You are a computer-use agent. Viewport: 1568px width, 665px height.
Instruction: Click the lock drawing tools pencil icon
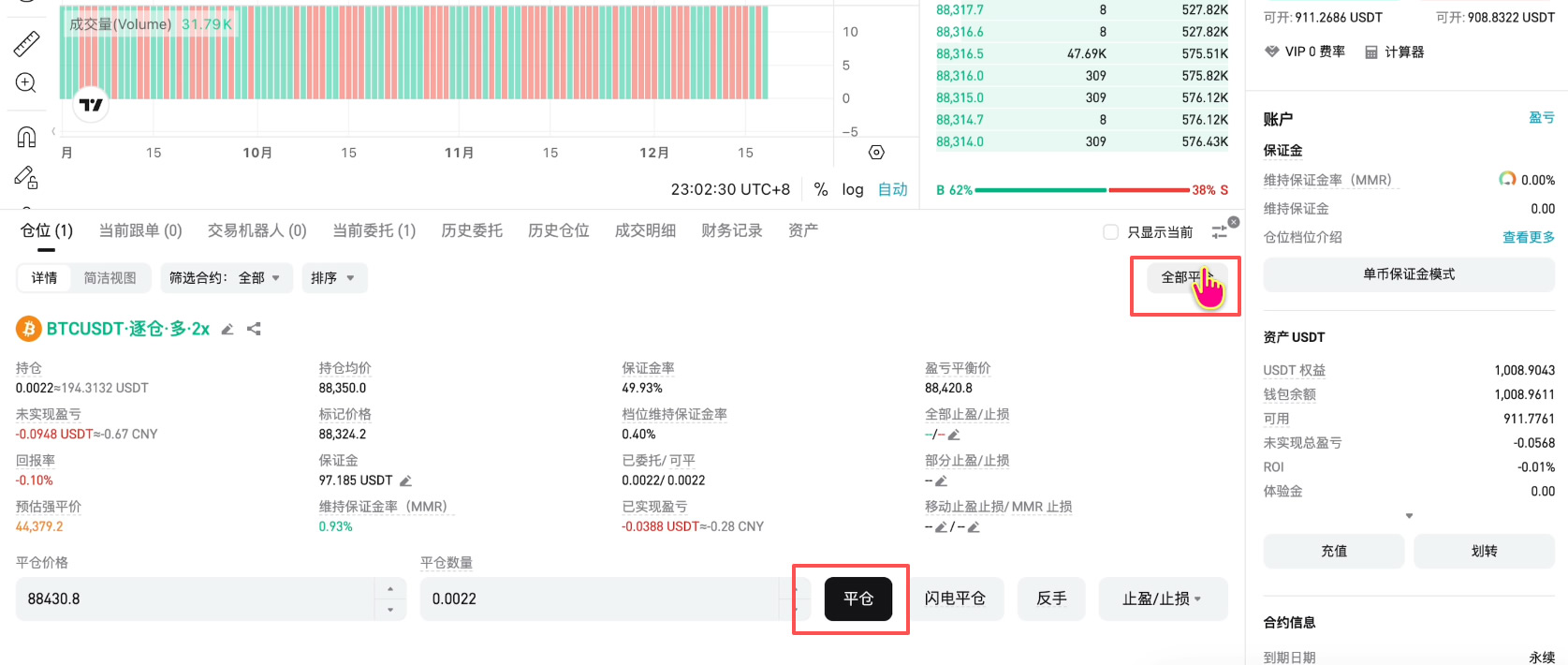click(x=26, y=177)
